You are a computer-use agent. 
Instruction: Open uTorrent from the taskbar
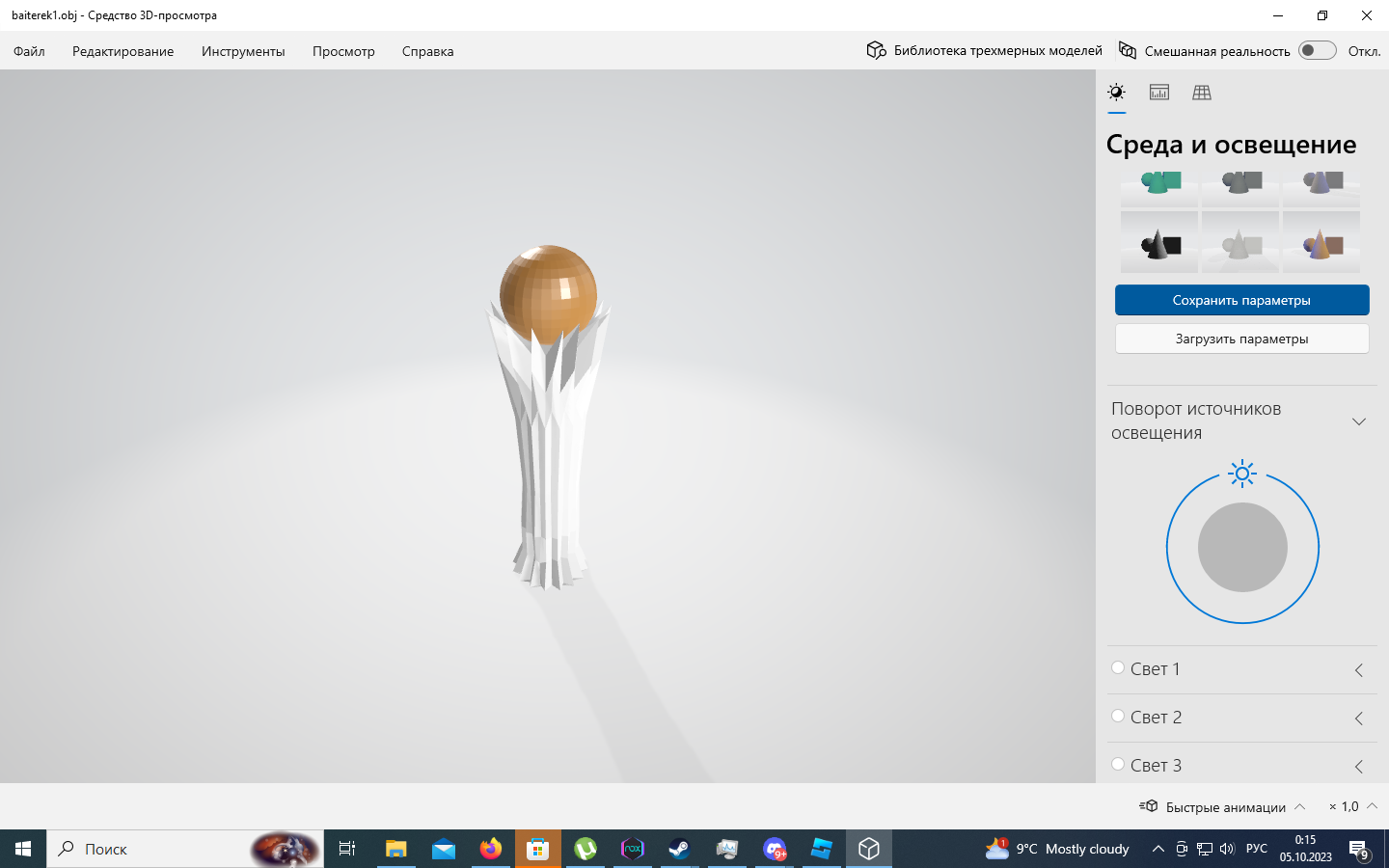[585, 849]
